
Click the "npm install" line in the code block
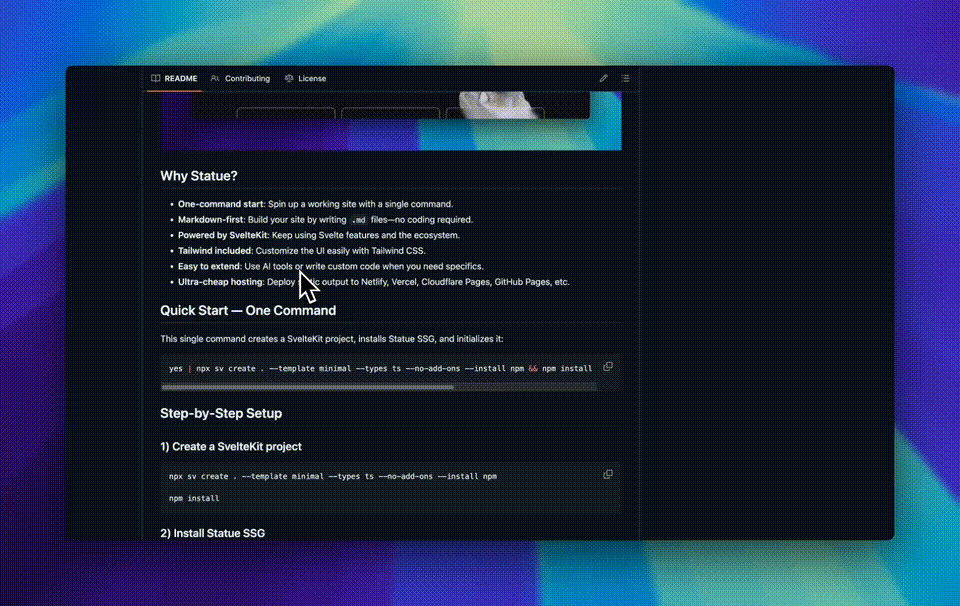click(x=194, y=498)
